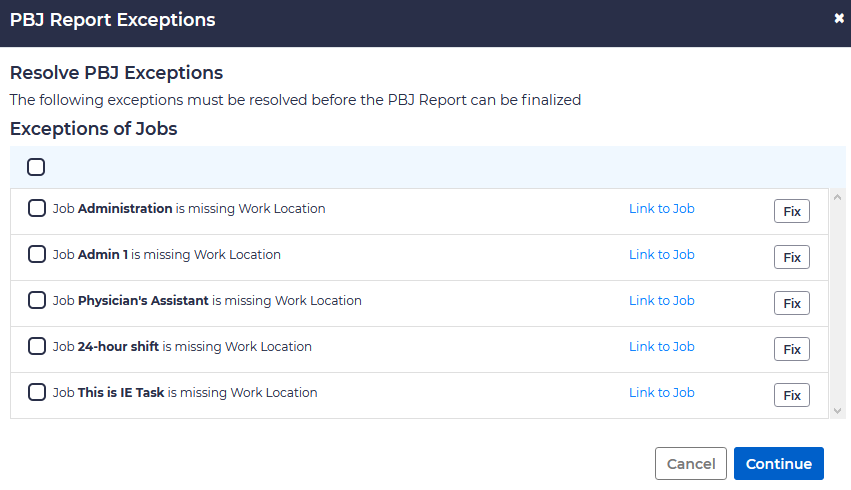
Task: Click the blue Continue button
Action: tap(778, 464)
